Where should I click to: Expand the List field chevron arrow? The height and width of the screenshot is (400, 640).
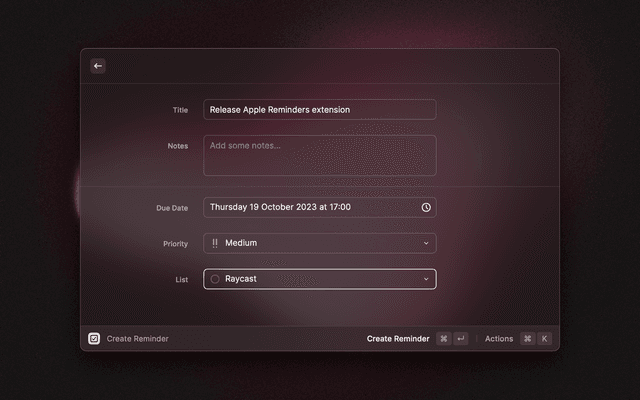426,279
